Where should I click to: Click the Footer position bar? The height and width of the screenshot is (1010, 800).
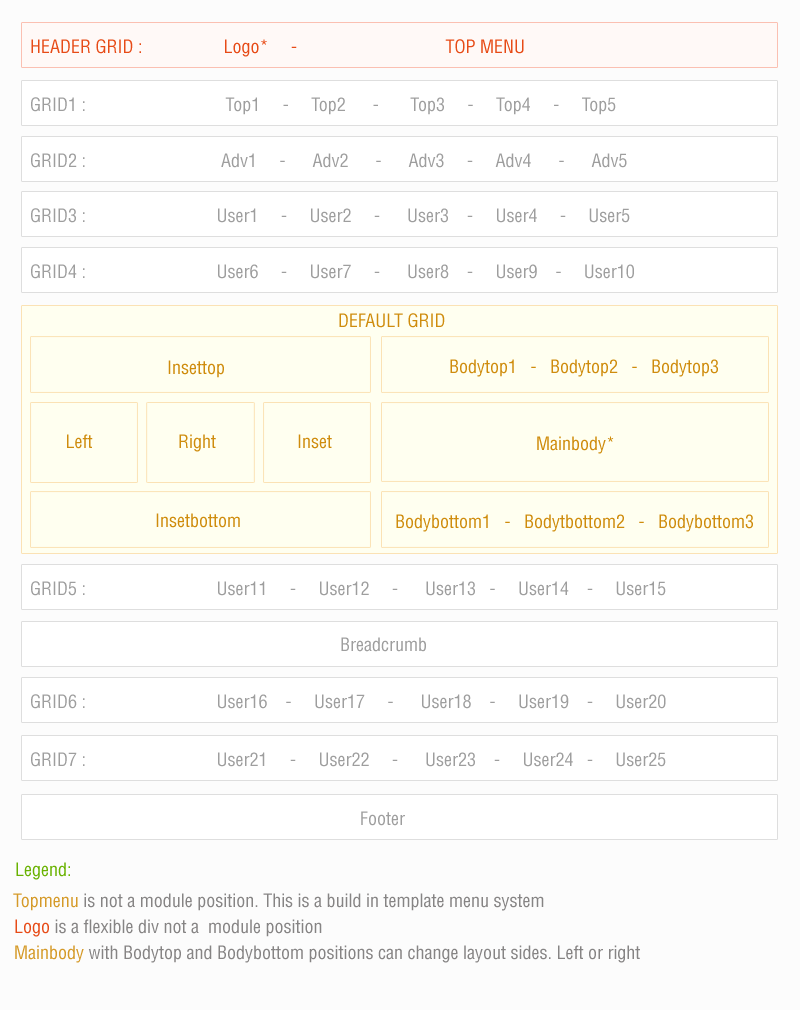coord(399,818)
